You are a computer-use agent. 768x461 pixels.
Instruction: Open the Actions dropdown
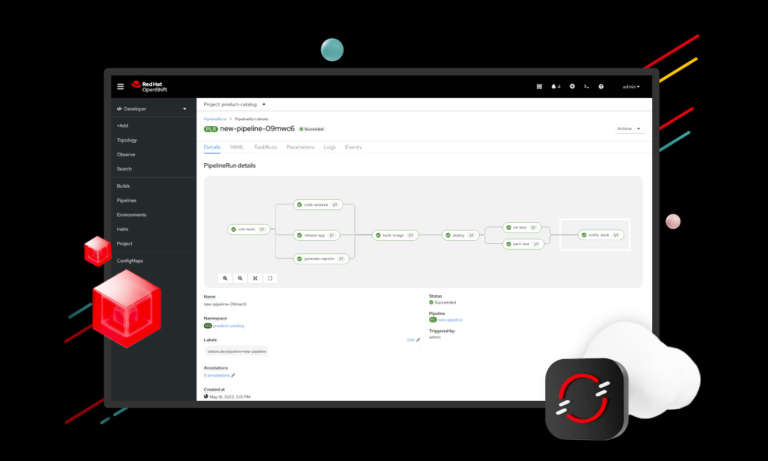[x=629, y=129]
